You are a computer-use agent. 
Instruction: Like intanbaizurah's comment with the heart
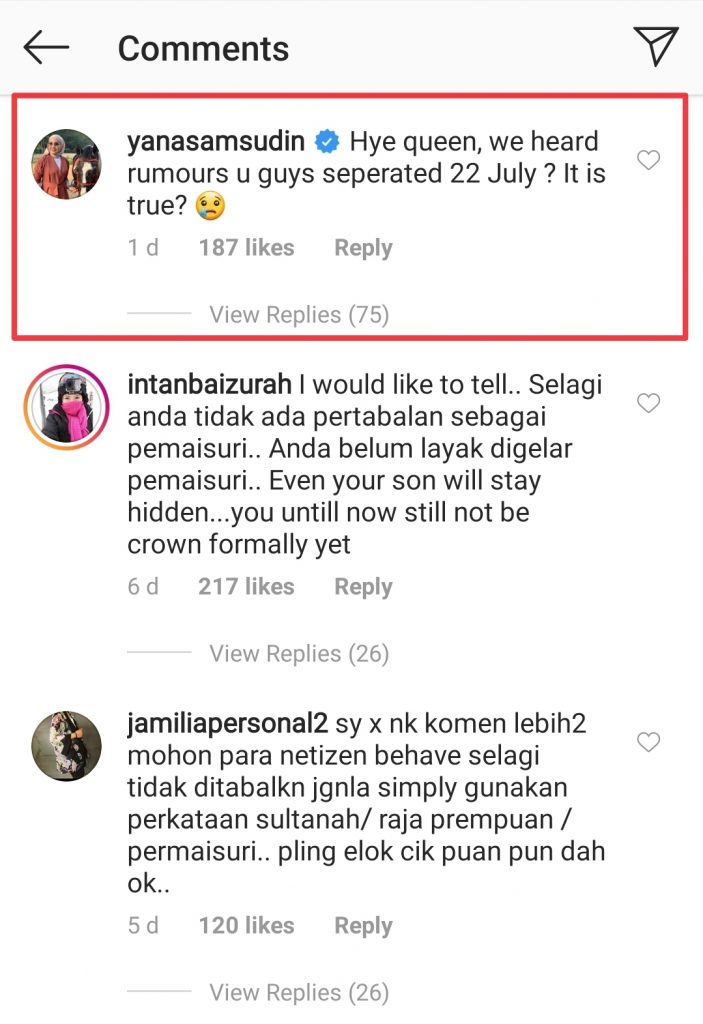pos(648,403)
